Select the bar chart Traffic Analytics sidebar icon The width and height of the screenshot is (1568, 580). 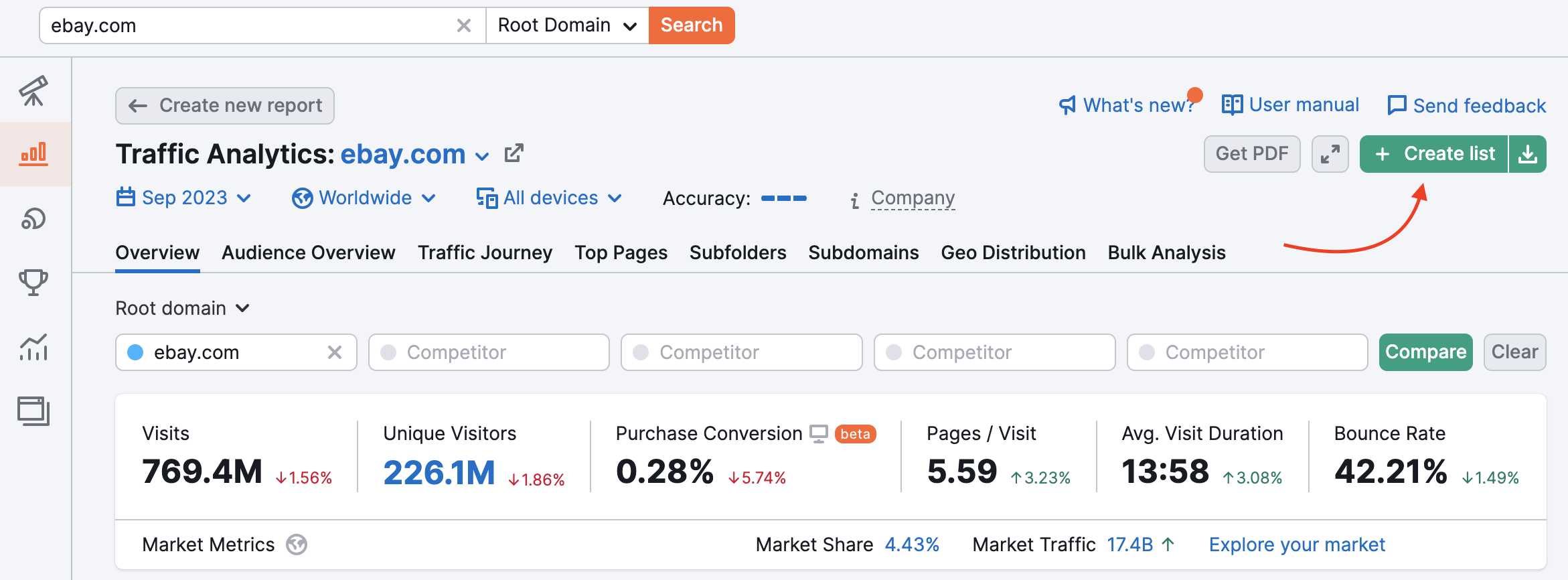click(x=33, y=154)
